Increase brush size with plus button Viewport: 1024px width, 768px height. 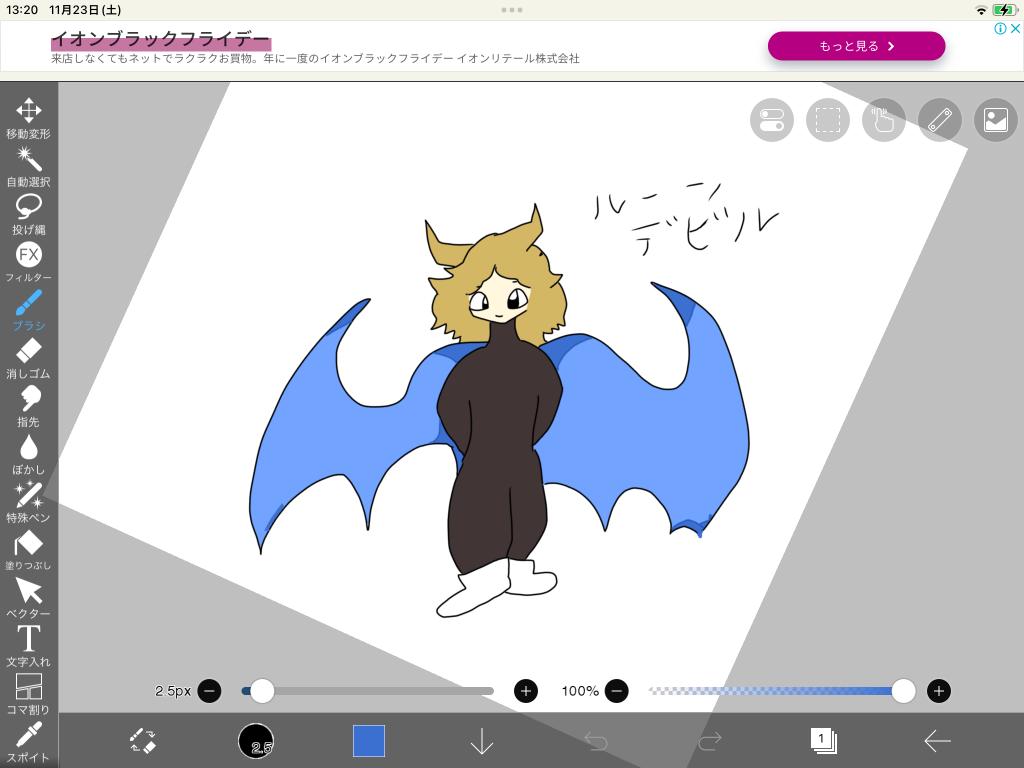point(525,691)
